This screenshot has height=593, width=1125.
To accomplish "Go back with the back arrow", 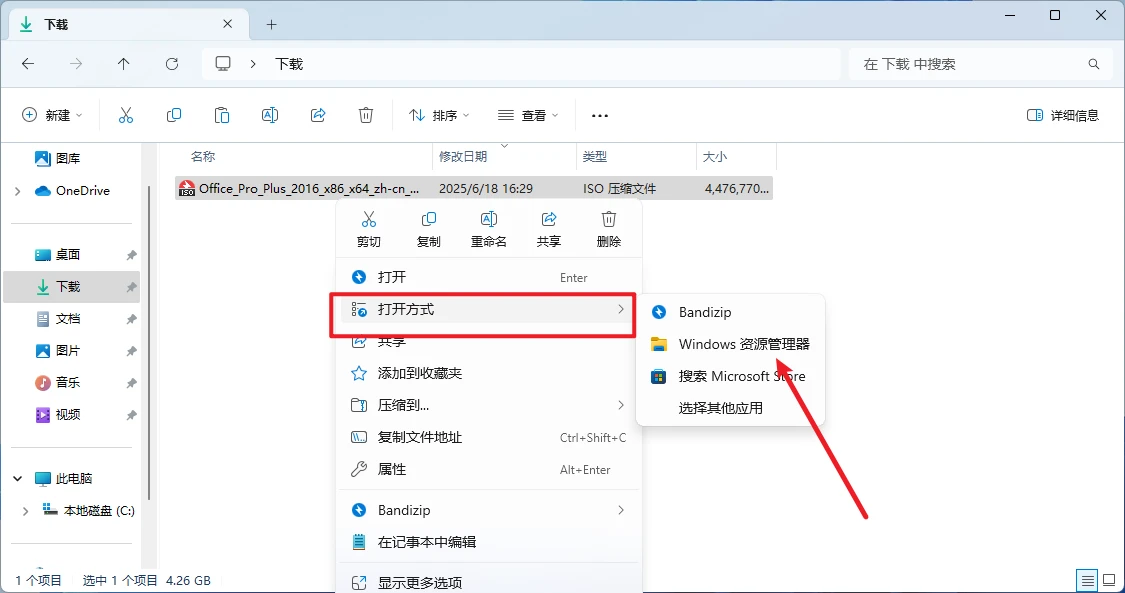I will [28, 64].
